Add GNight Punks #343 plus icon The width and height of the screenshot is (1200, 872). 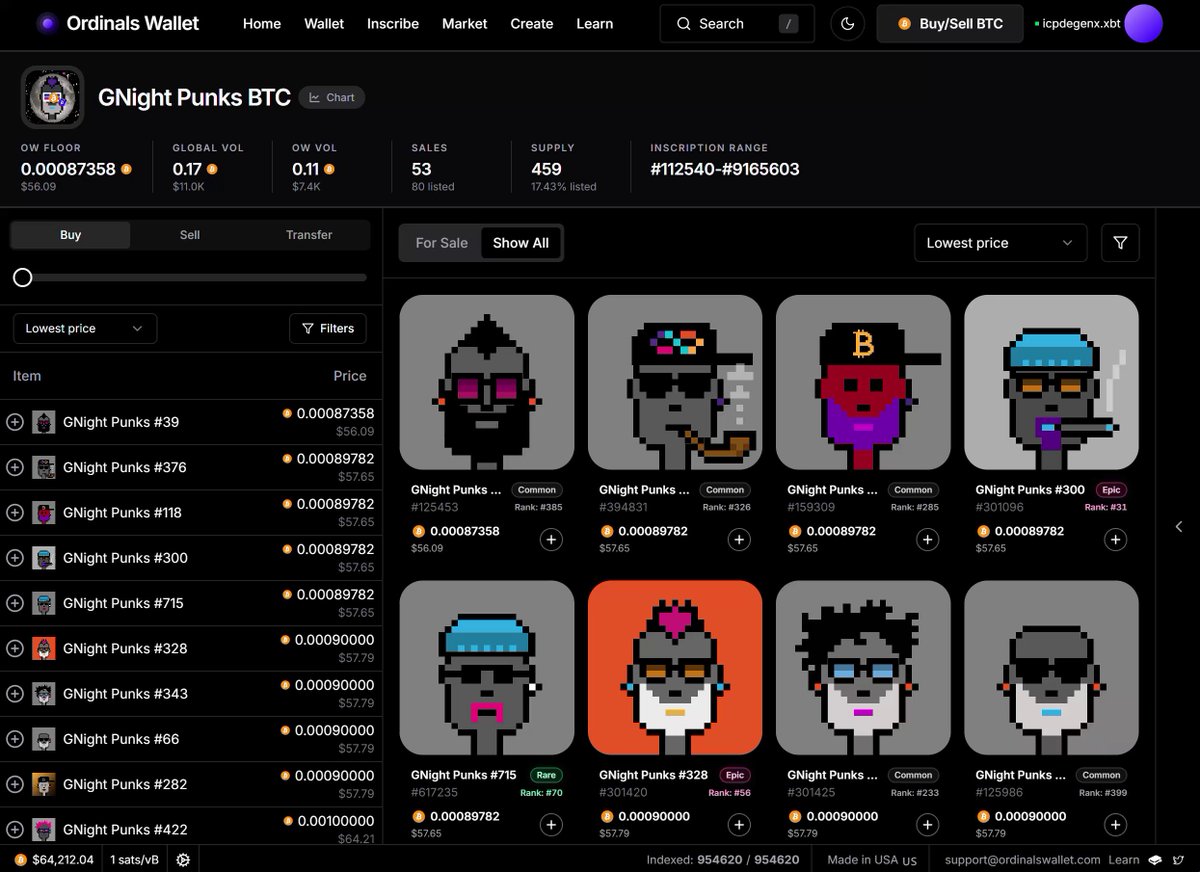[15, 693]
